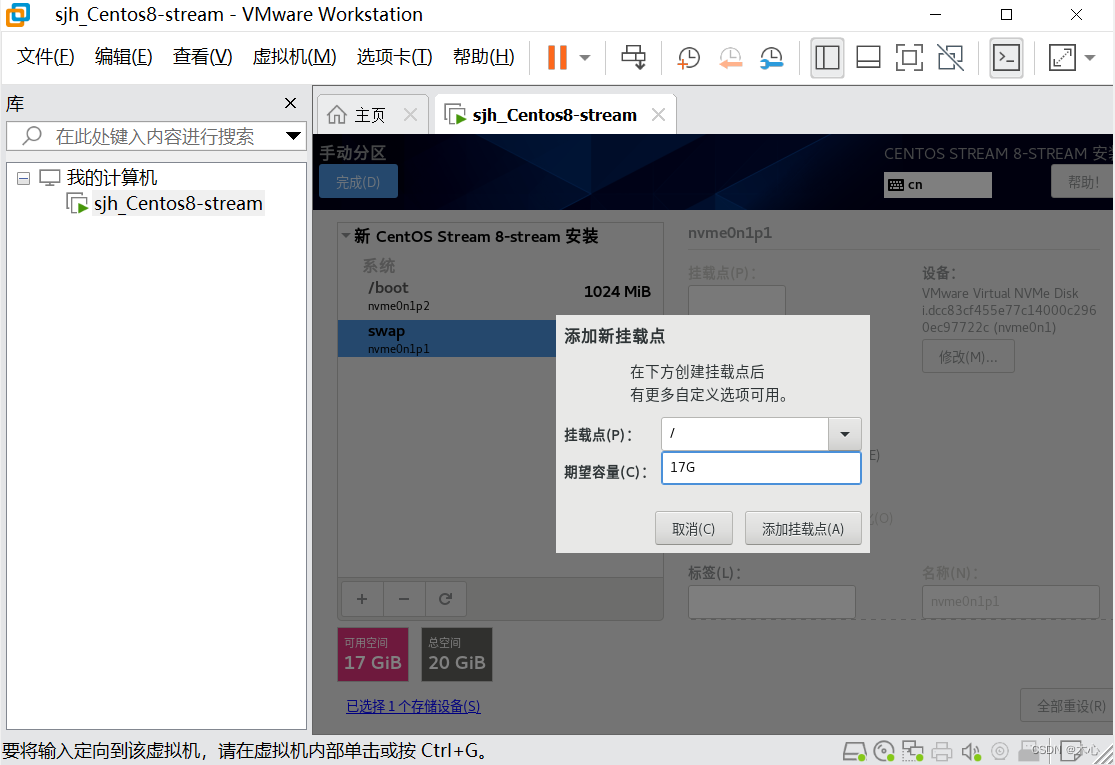Open the 文件(F) menu

click(x=46, y=56)
